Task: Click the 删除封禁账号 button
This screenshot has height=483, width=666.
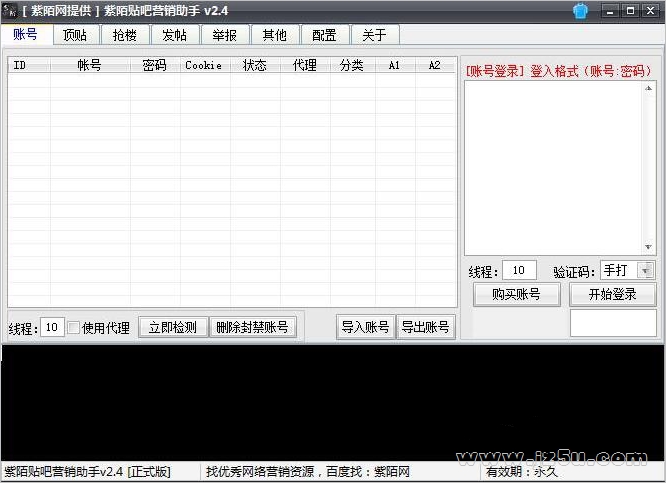Action: click(252, 327)
